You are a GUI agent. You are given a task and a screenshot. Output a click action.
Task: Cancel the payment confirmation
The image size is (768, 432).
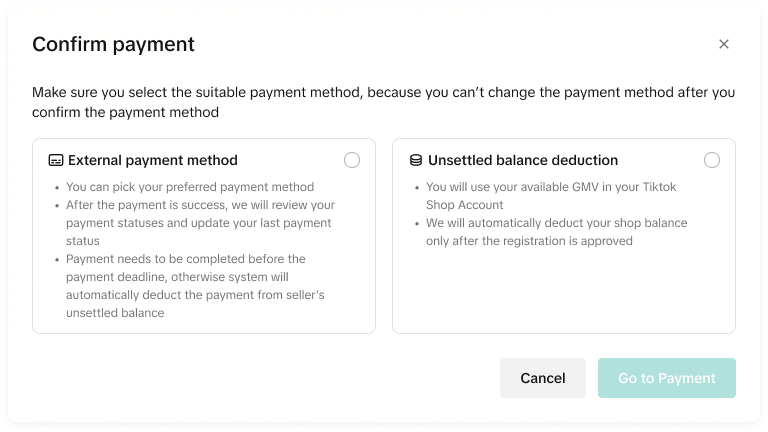[543, 378]
